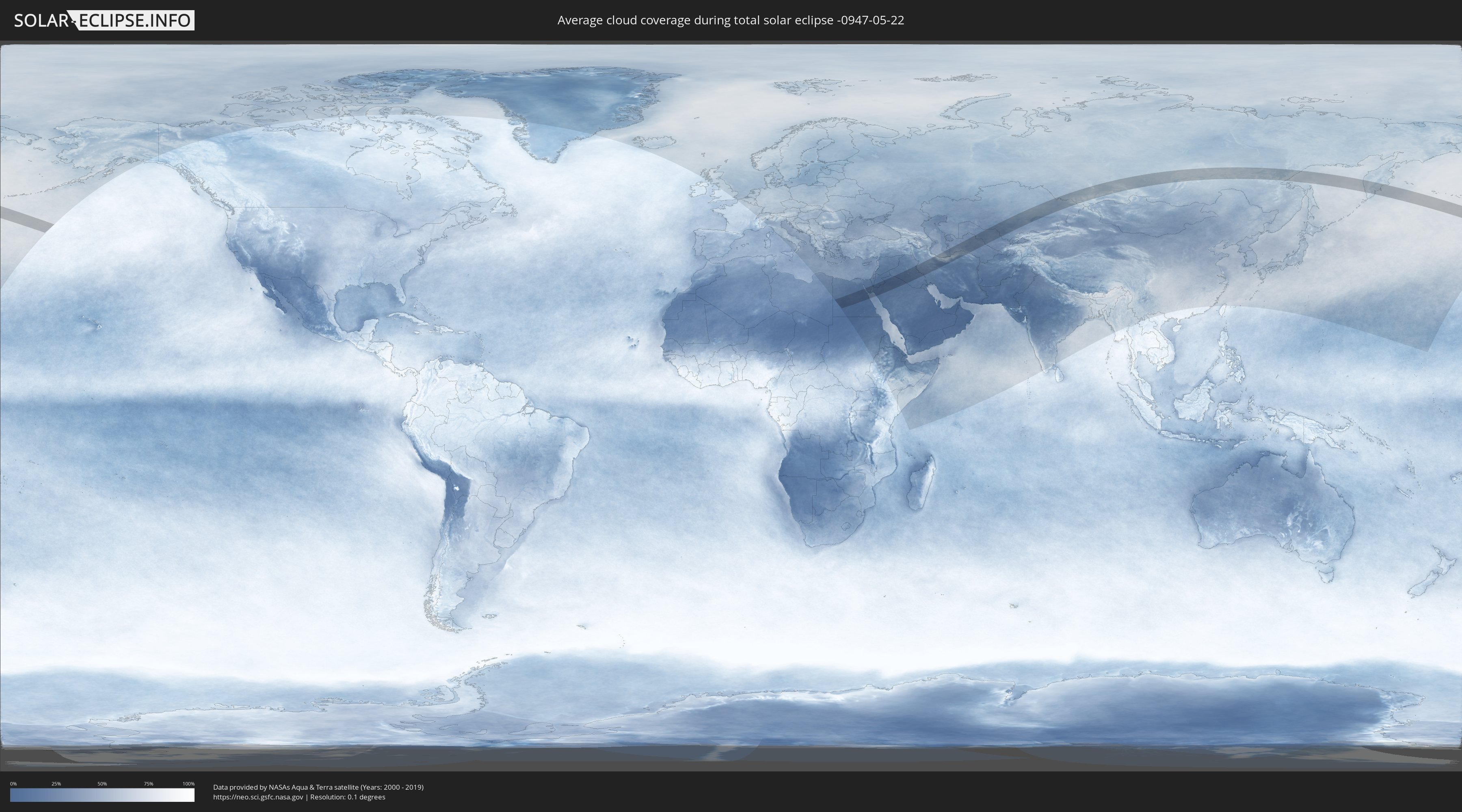Click the 0% legend label
The height and width of the screenshot is (812, 1462).
point(13,784)
